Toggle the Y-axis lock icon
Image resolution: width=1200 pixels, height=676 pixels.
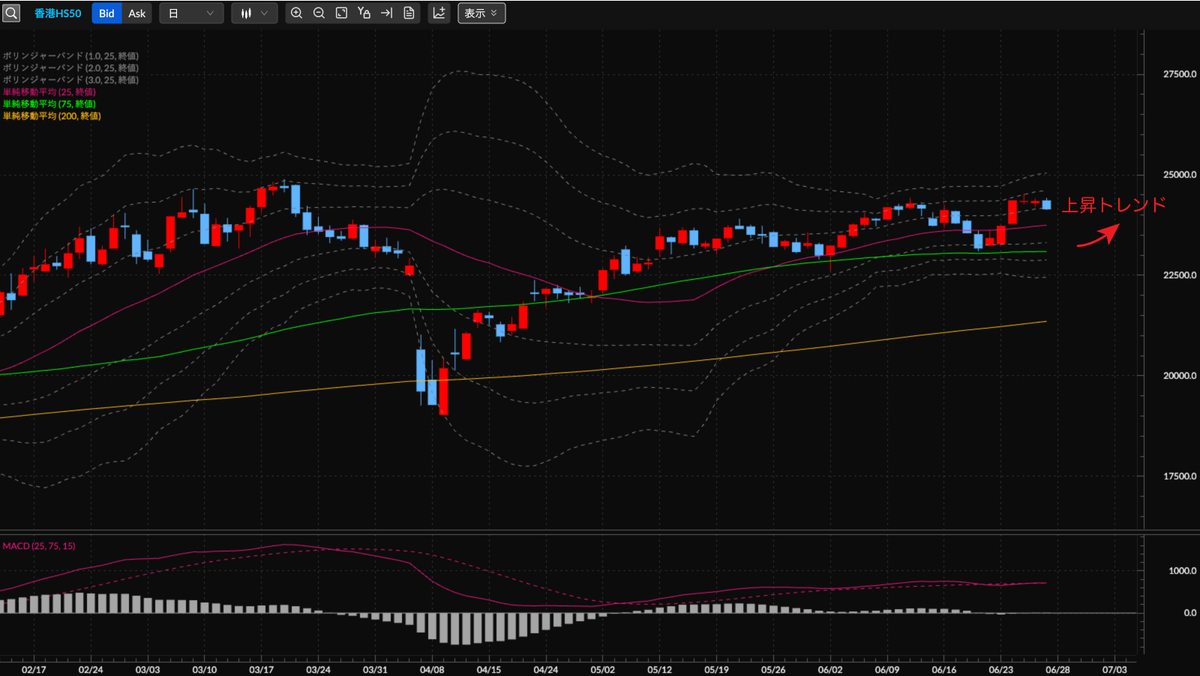(365, 13)
